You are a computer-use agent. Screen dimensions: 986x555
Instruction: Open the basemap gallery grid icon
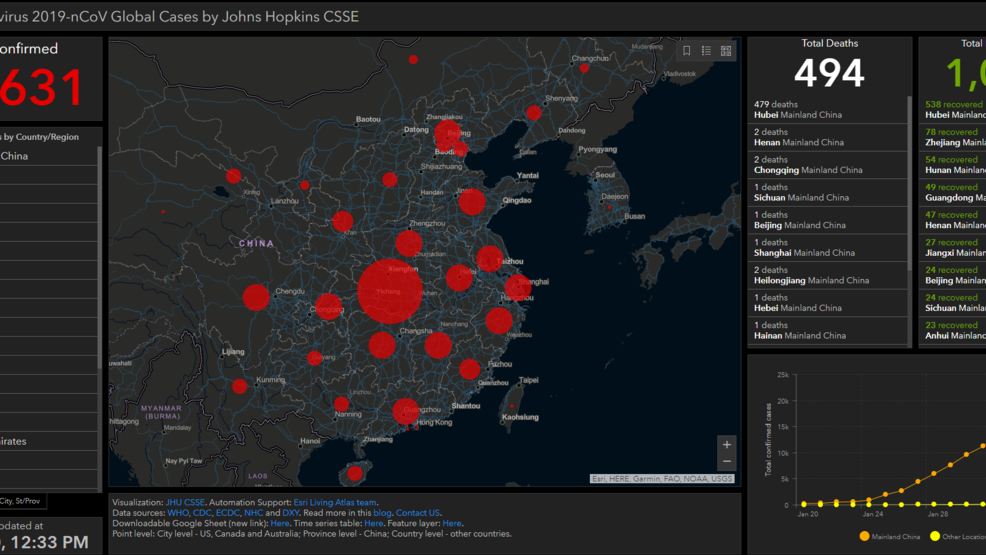726,51
